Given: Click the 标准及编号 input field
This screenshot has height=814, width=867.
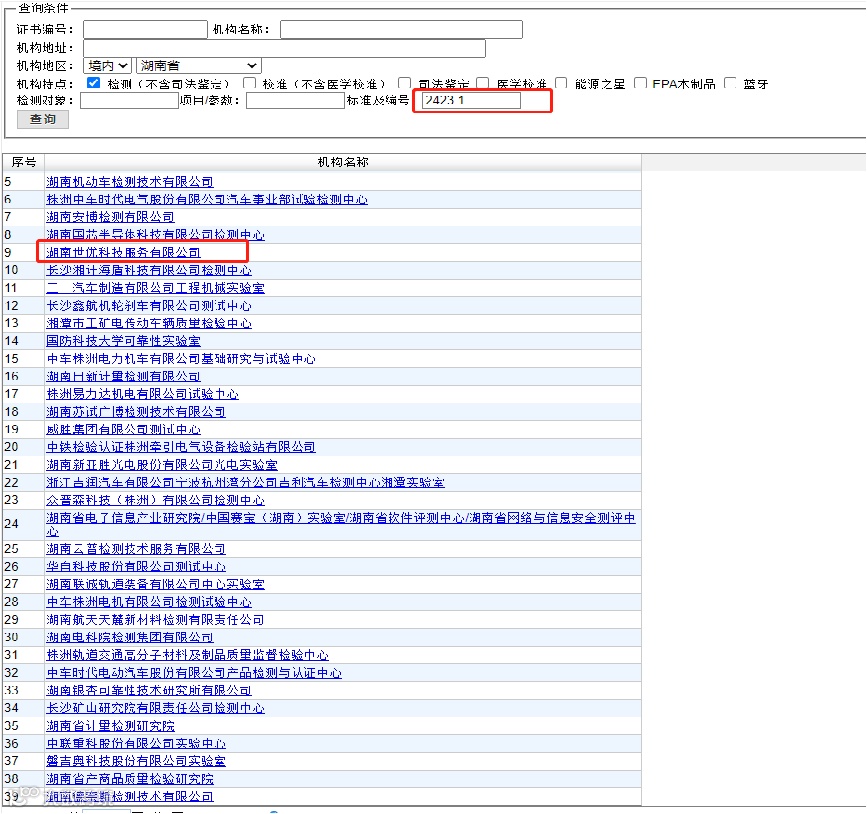Looking at the screenshot, I should pyautogui.click(x=471, y=101).
